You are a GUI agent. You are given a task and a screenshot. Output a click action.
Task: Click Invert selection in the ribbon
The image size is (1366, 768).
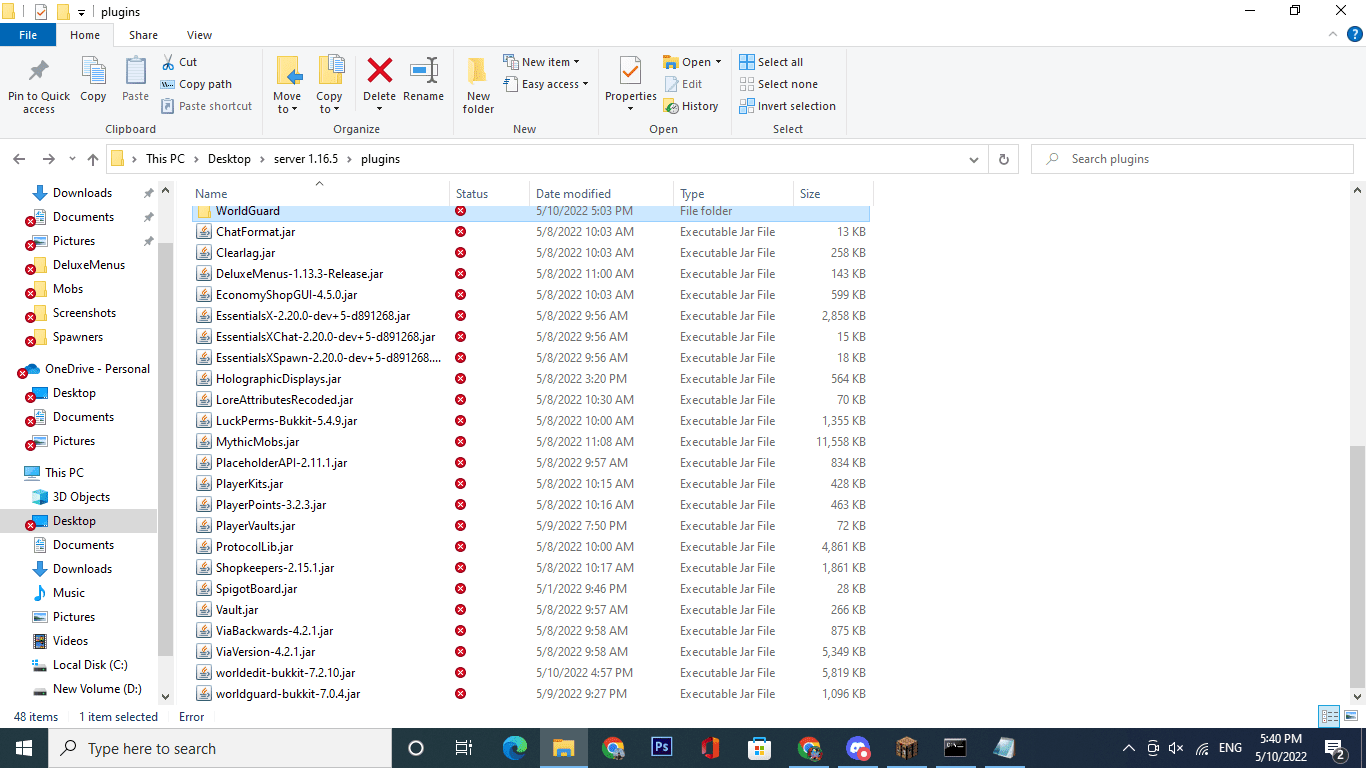coord(787,106)
